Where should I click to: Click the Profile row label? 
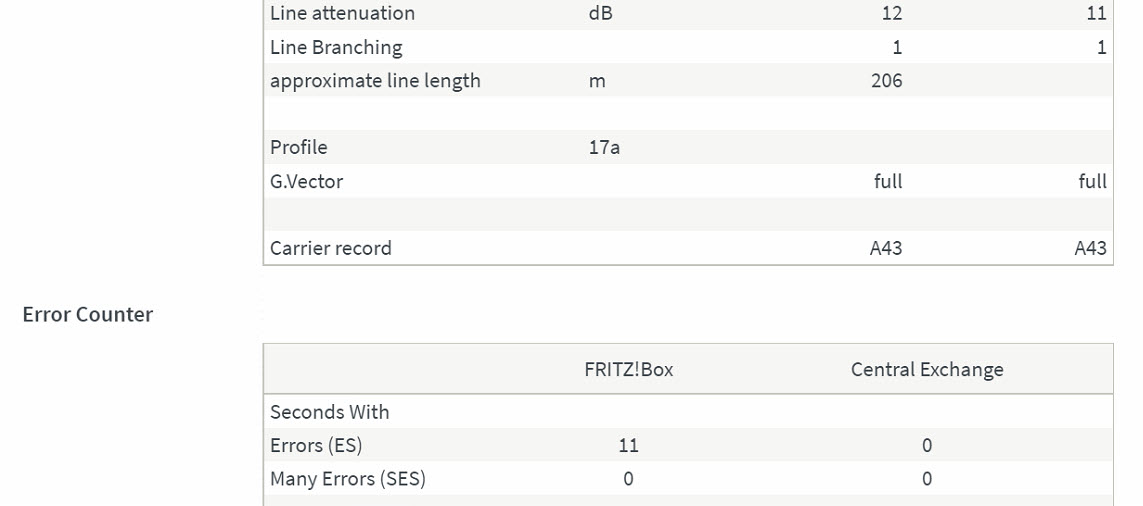coord(298,147)
